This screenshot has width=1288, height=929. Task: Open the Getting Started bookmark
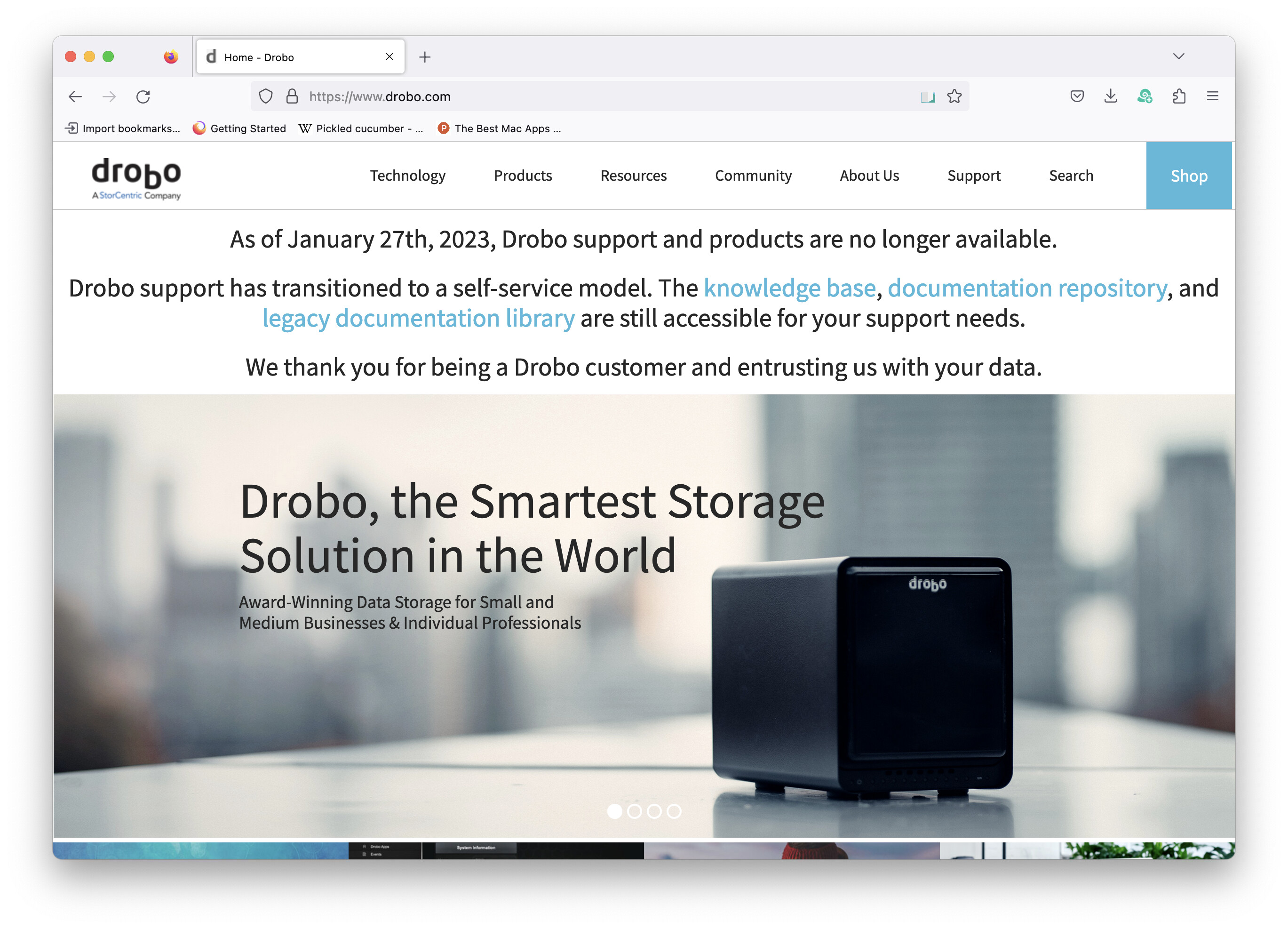[x=239, y=128]
